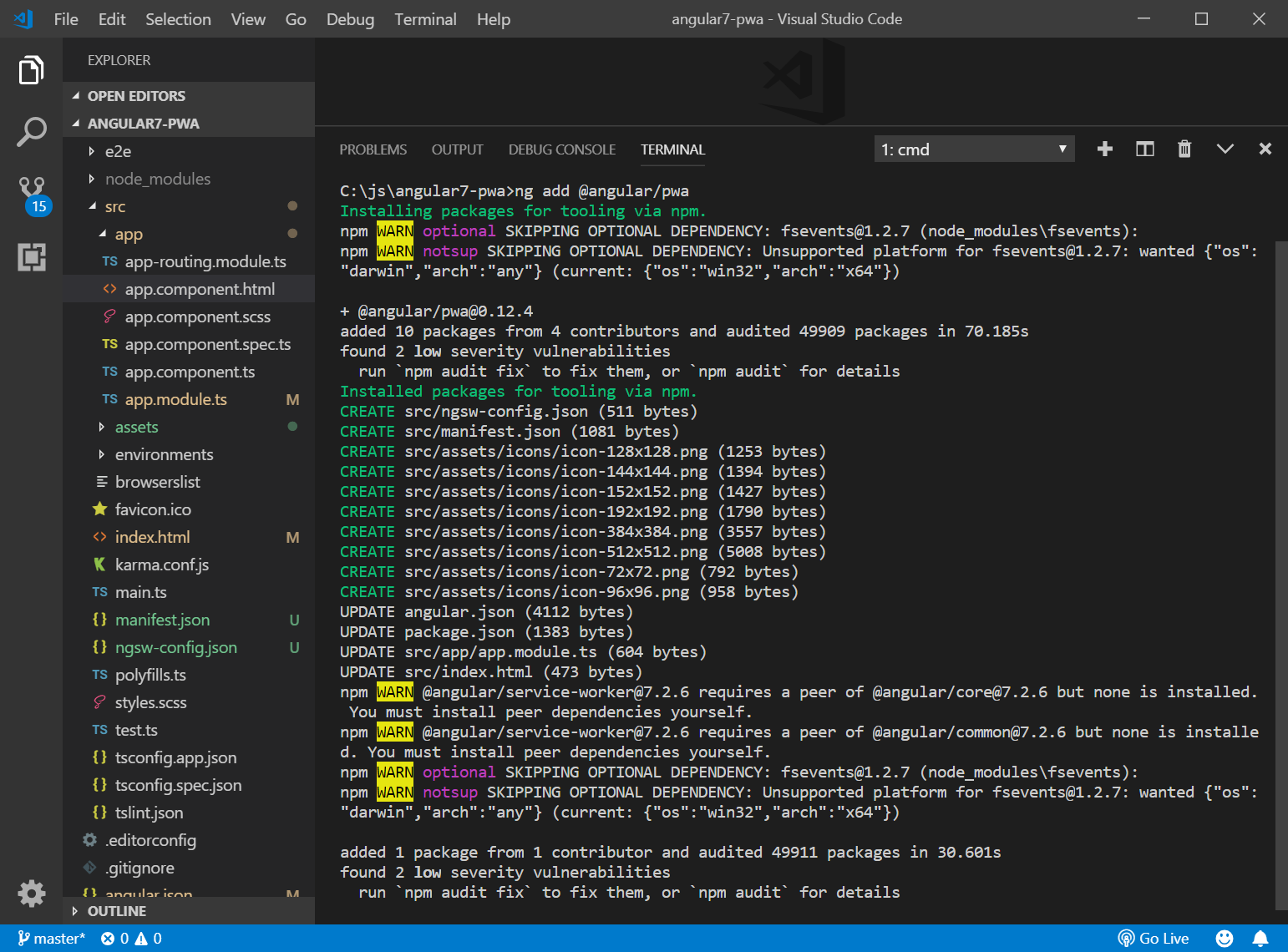Collapse the OPEN EDITORS section

136,96
